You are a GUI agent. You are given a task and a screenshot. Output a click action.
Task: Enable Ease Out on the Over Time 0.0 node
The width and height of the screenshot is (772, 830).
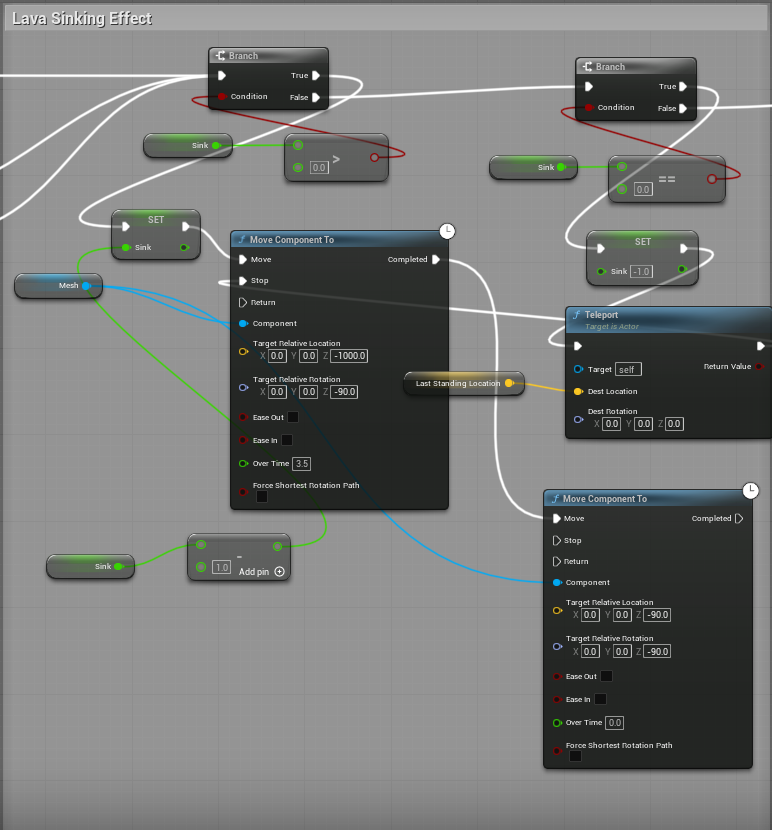606,676
